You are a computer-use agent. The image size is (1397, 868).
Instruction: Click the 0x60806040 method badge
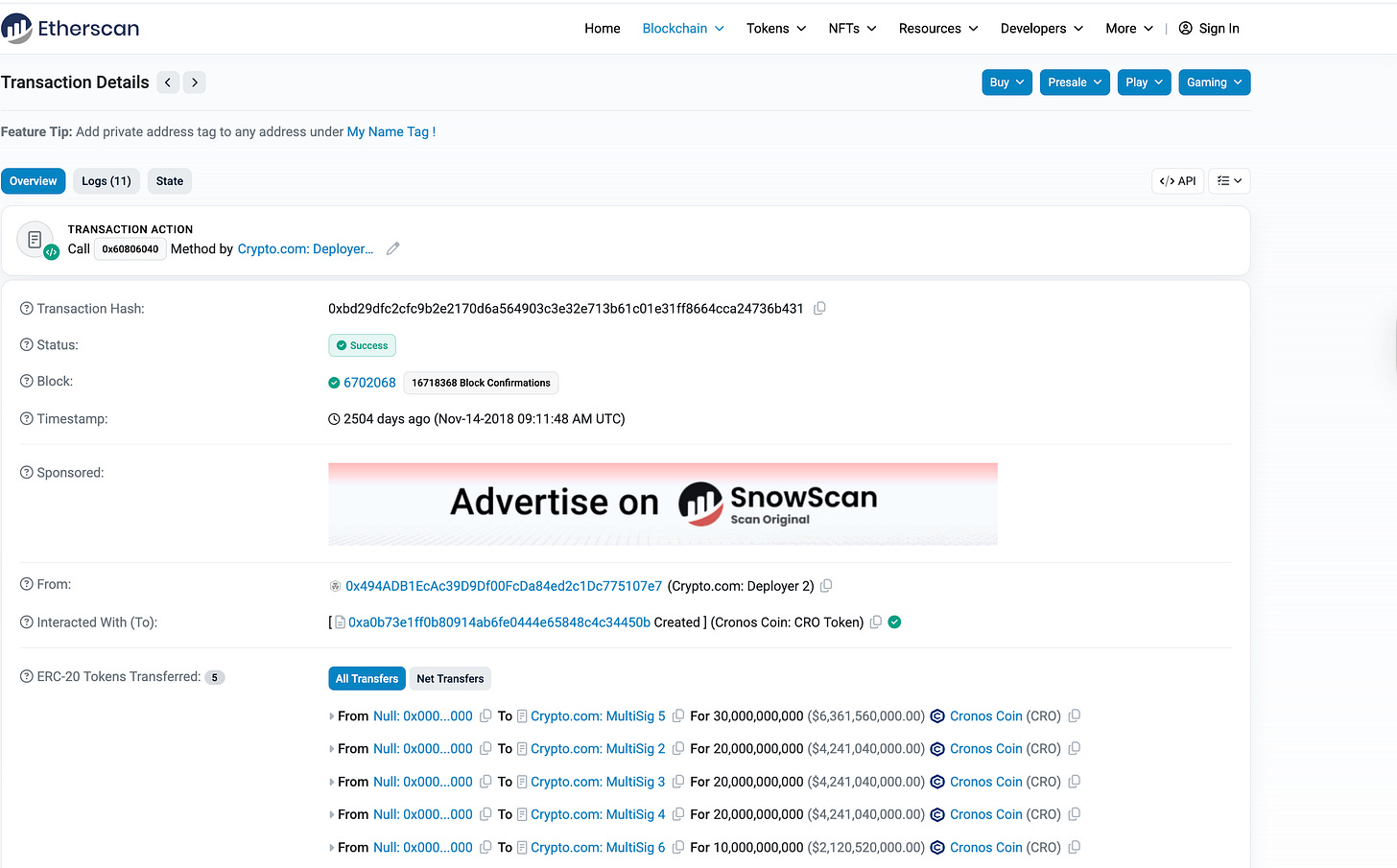pyautogui.click(x=130, y=249)
